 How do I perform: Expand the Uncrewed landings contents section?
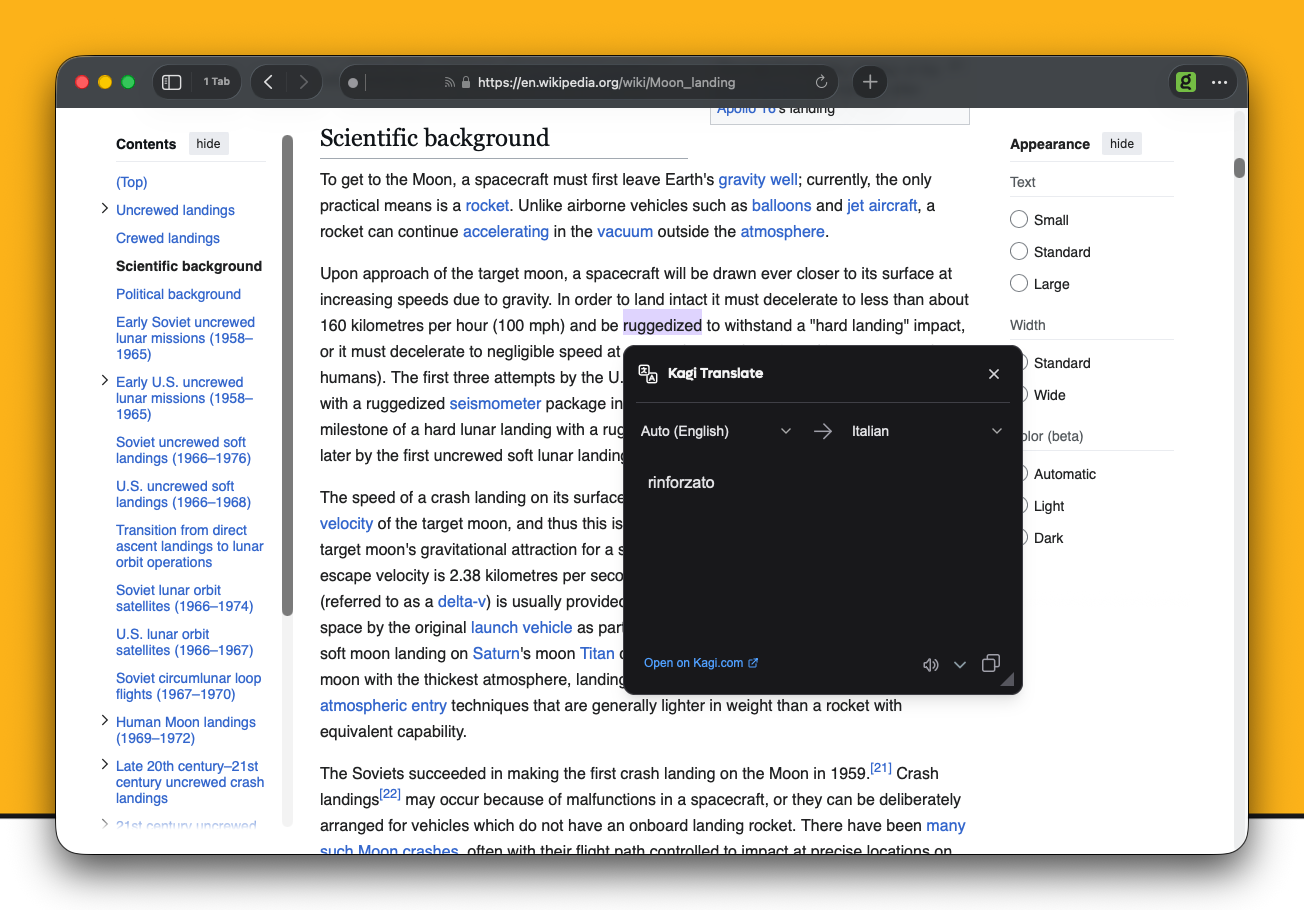tap(104, 208)
